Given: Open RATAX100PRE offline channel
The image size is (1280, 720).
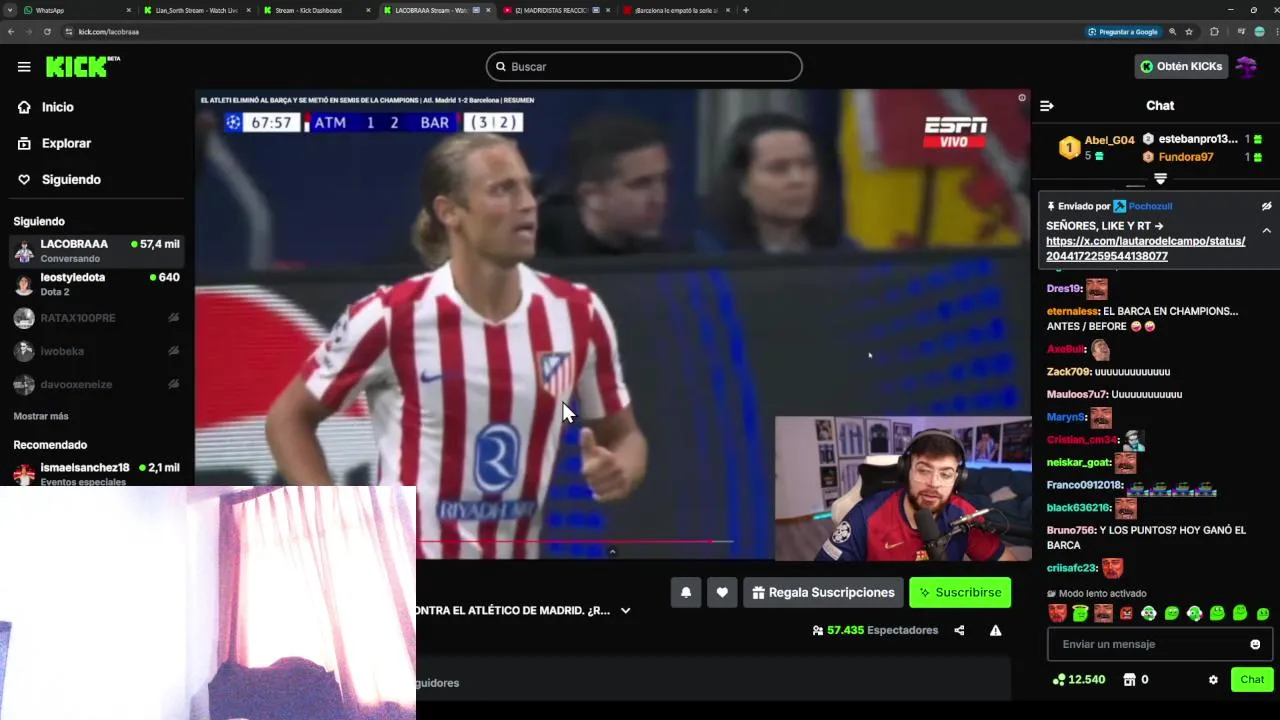Looking at the screenshot, I should pyautogui.click(x=96, y=318).
